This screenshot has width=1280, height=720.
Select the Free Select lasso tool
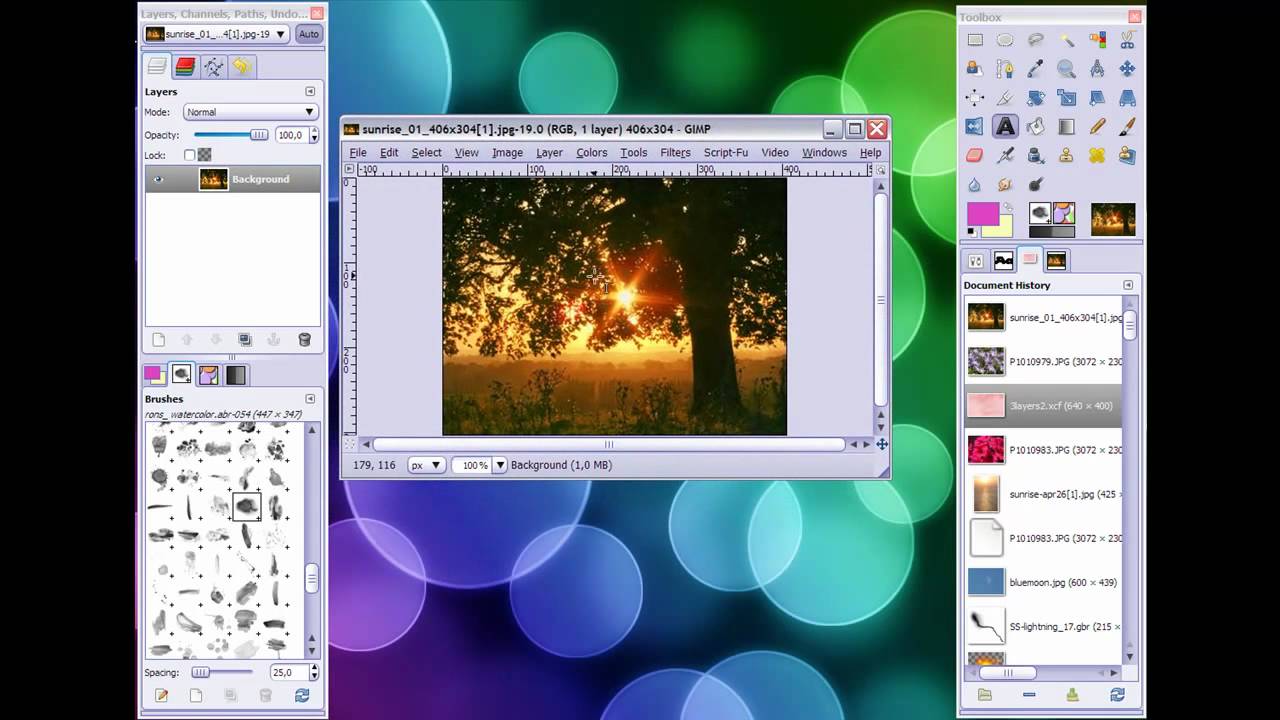(x=1036, y=40)
